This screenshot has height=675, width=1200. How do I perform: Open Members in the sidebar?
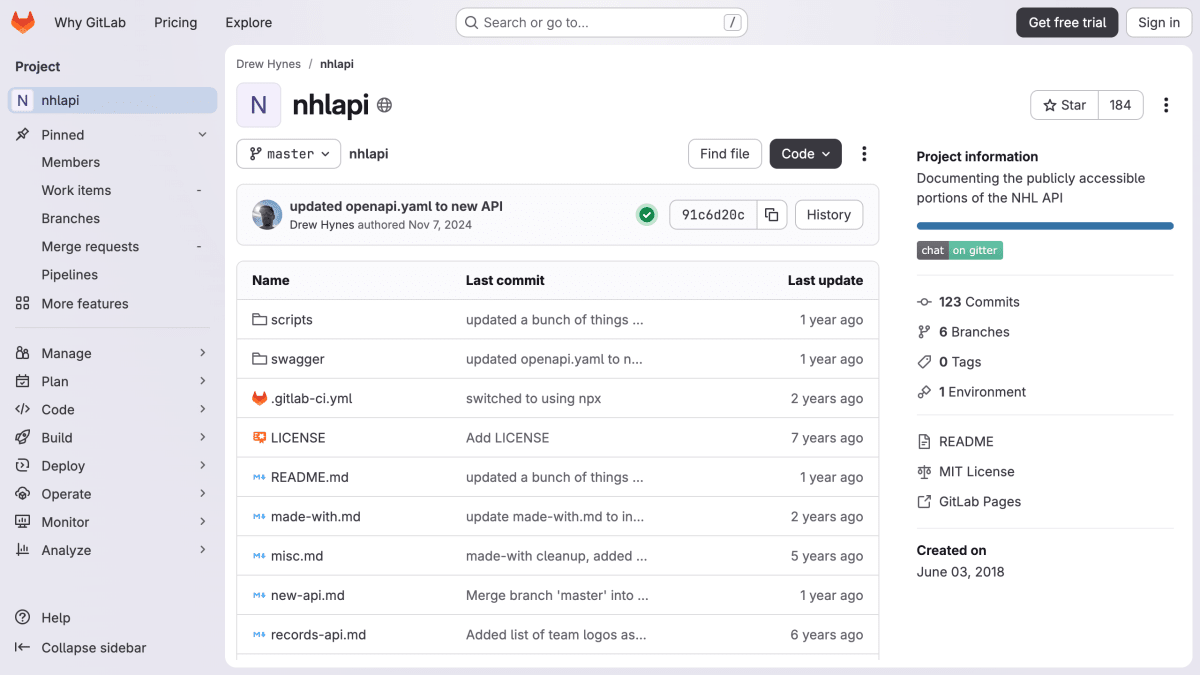pyautogui.click(x=71, y=162)
